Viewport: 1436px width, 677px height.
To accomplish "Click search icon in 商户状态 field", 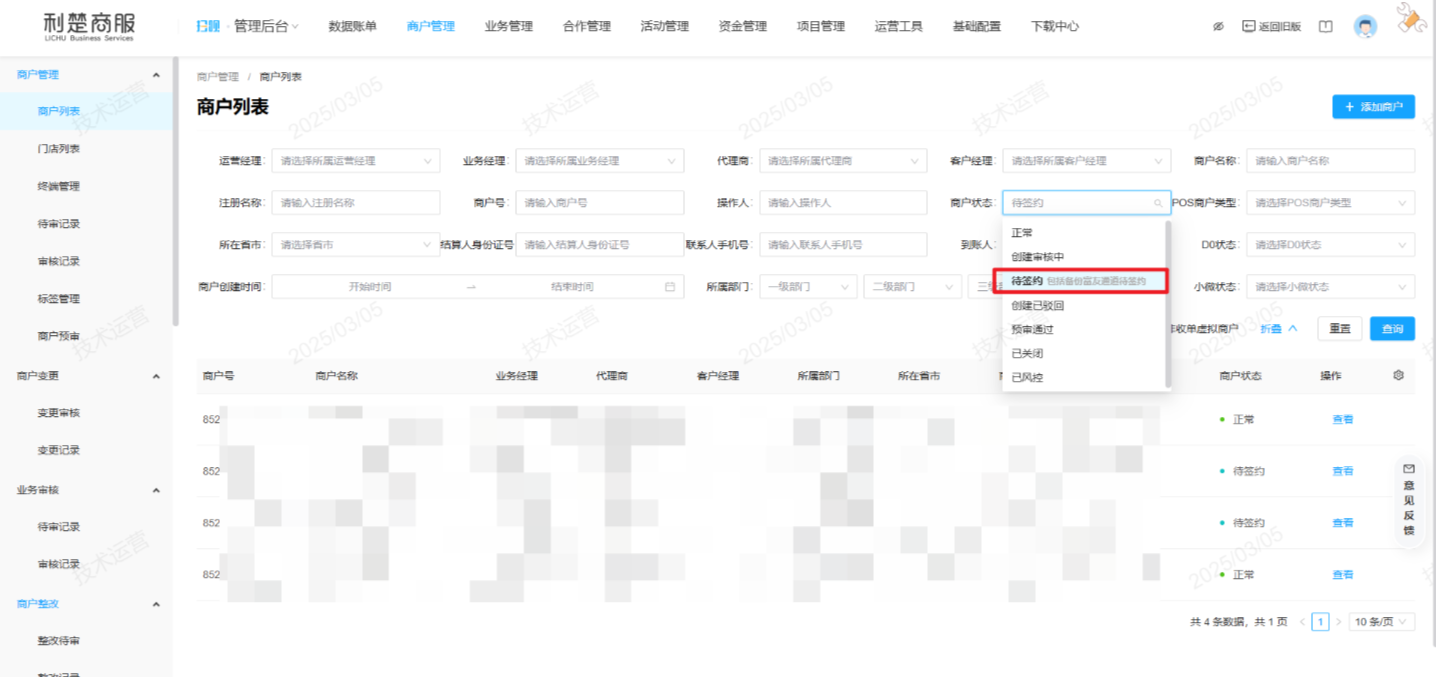I will click(1158, 203).
